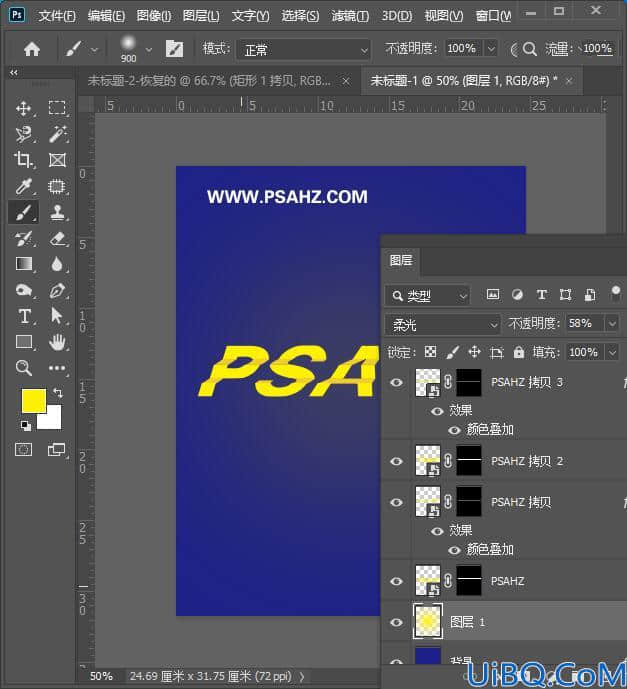Open the layer opacity 58% dropdown

612,324
